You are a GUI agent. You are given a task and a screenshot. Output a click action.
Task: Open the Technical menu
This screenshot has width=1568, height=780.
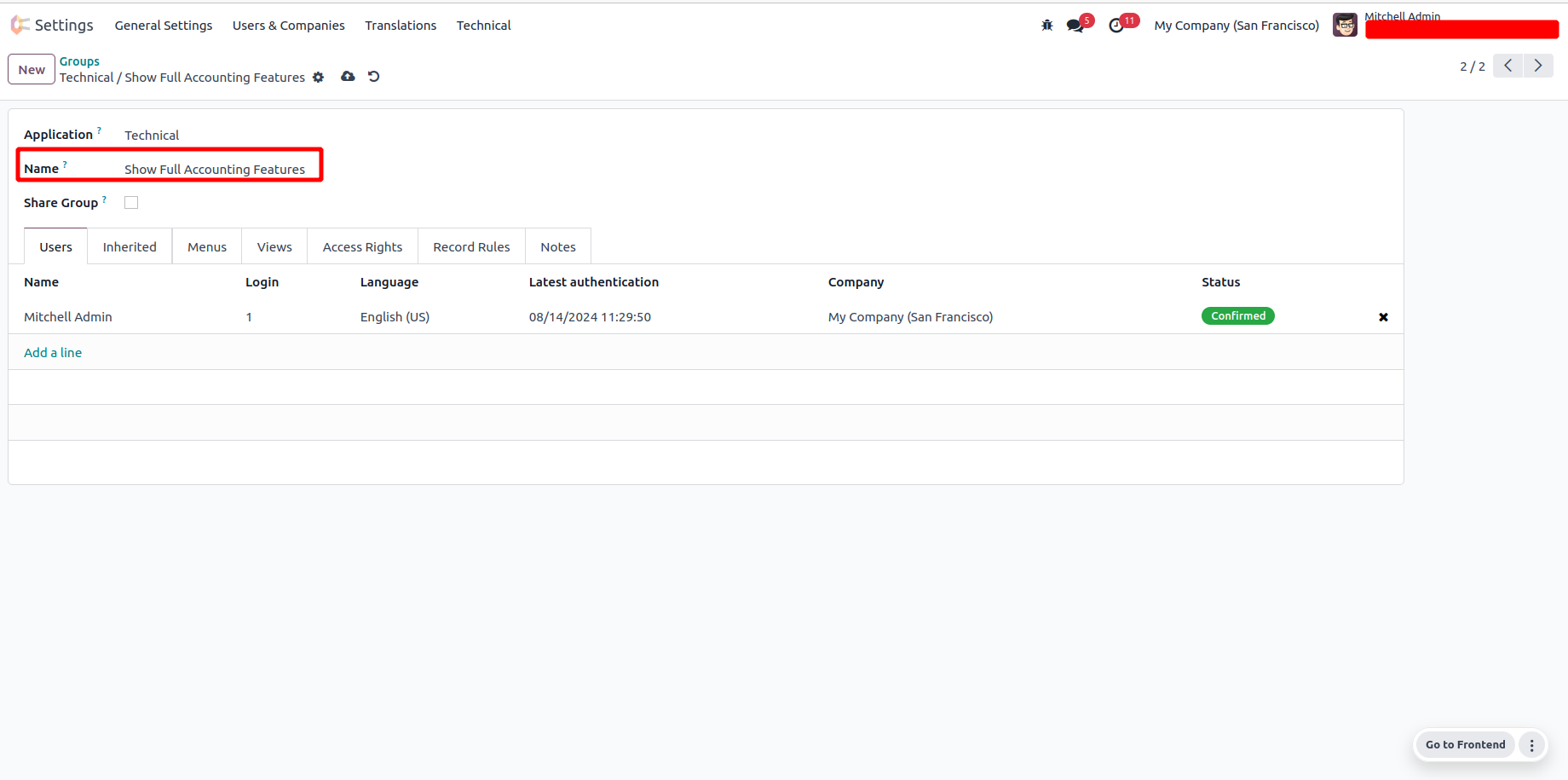point(484,26)
